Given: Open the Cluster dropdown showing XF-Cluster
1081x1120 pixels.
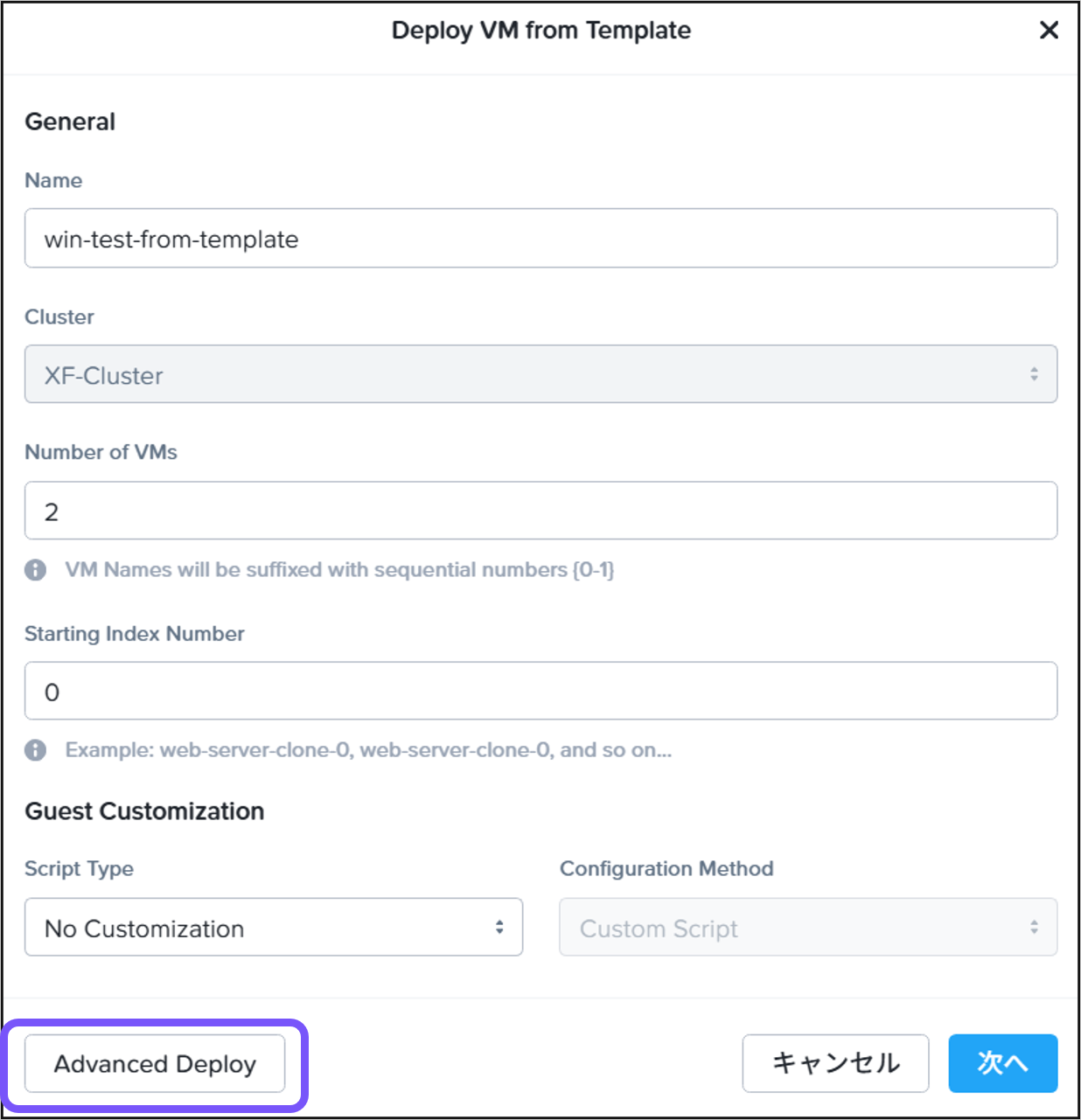Looking at the screenshot, I should click(541, 374).
